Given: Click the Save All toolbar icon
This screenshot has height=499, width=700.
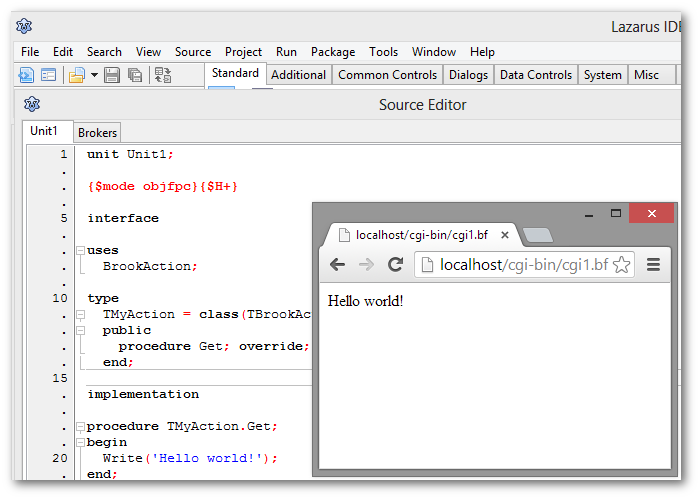Looking at the screenshot, I should point(135,75).
